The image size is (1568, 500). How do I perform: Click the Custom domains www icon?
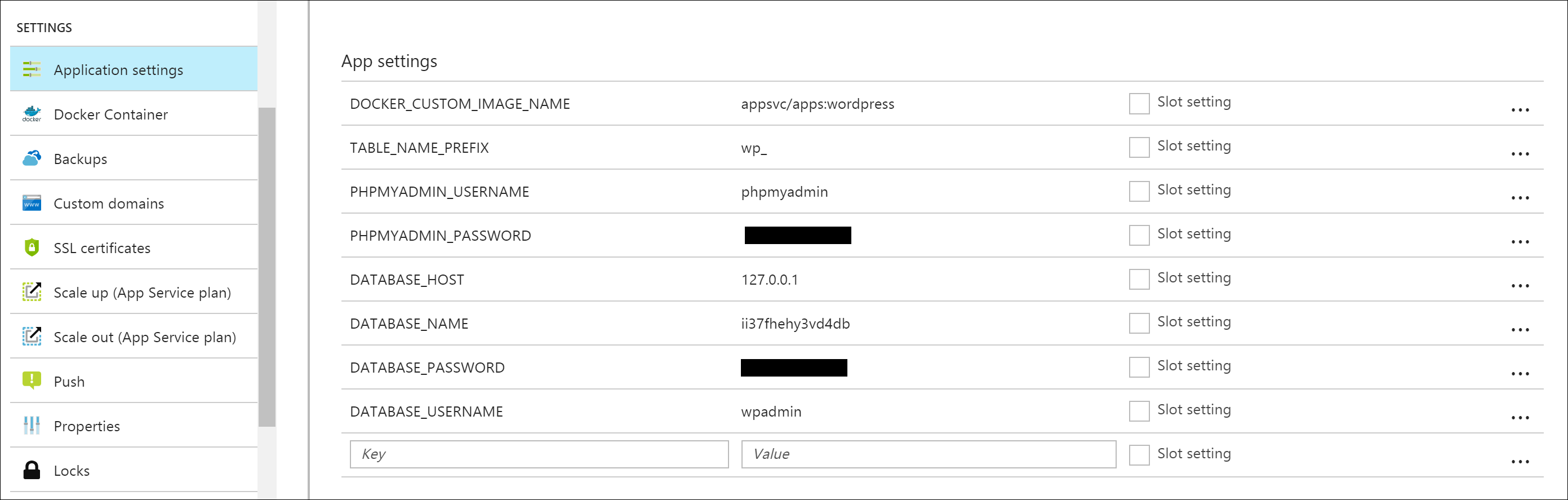coord(32,203)
